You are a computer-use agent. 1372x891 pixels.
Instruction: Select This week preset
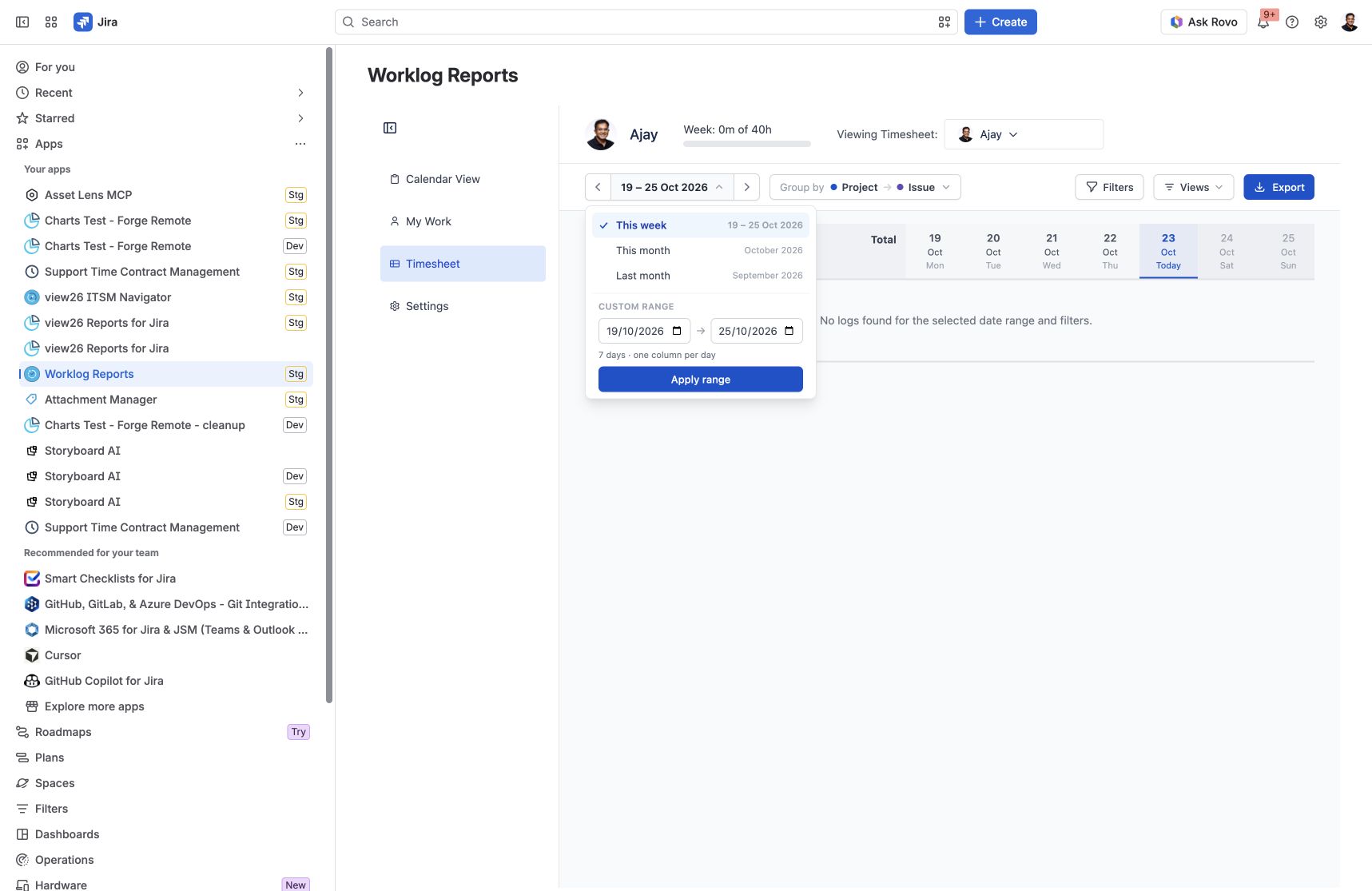point(701,225)
